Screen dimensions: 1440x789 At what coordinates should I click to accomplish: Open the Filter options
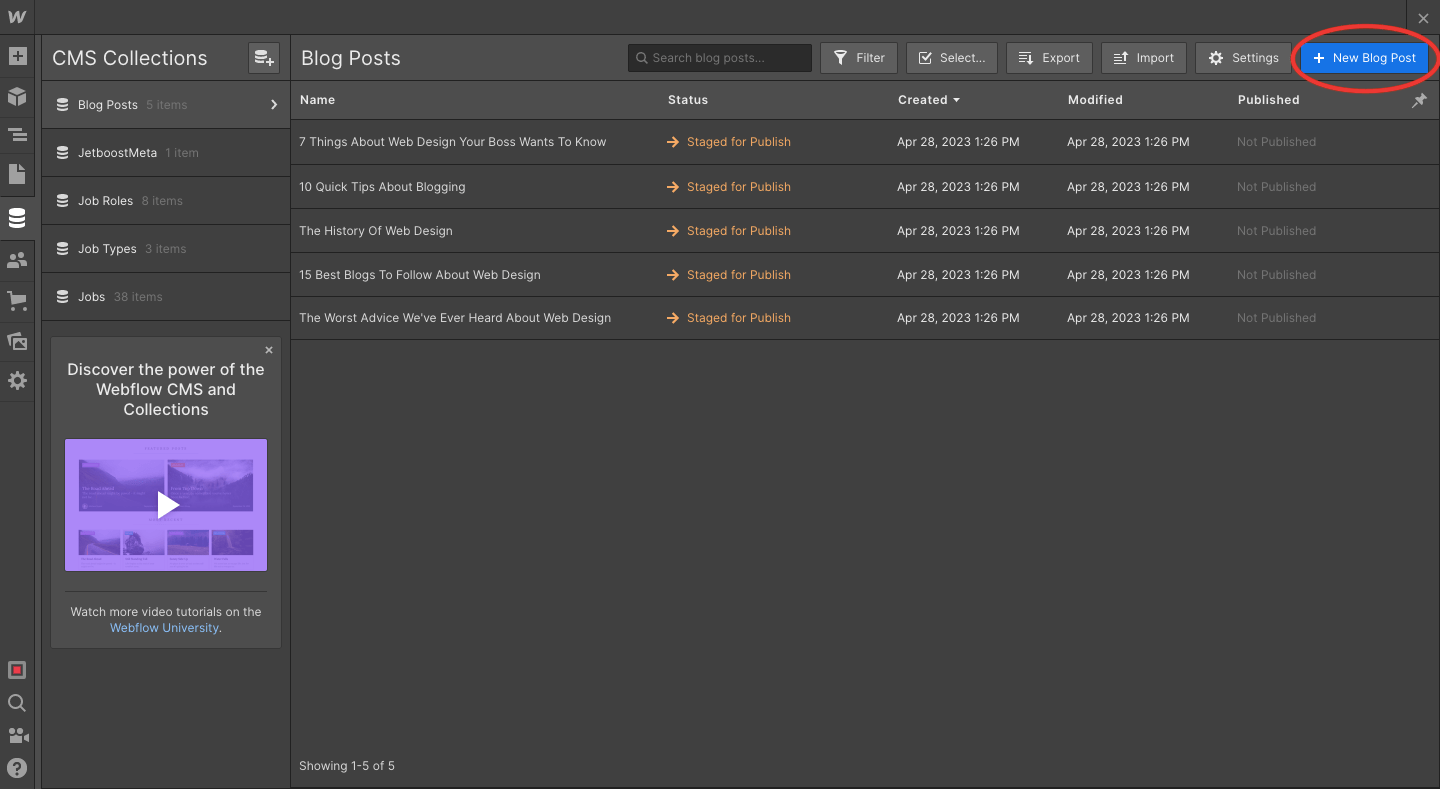click(x=859, y=58)
